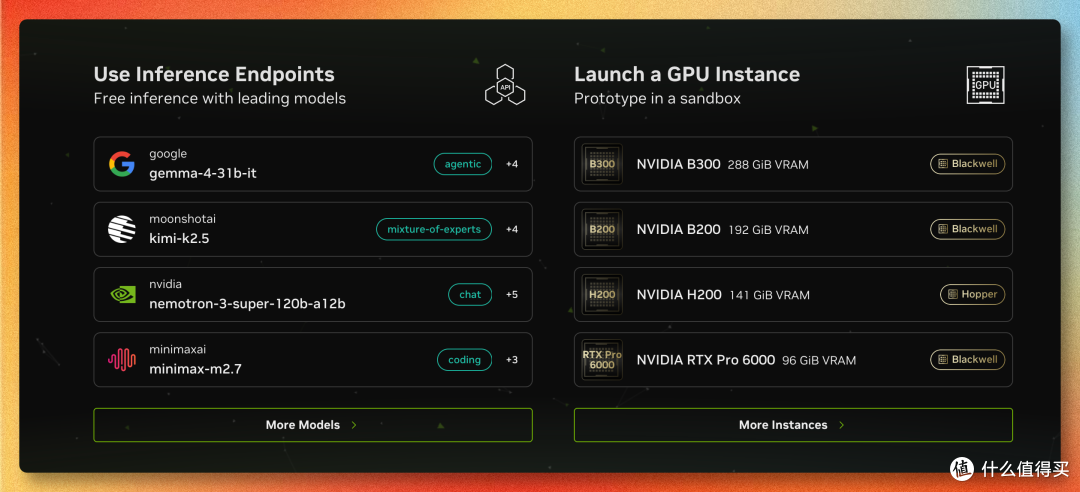Open minimax-m2.7 model name
This screenshot has height=492, width=1080.
tap(195, 369)
